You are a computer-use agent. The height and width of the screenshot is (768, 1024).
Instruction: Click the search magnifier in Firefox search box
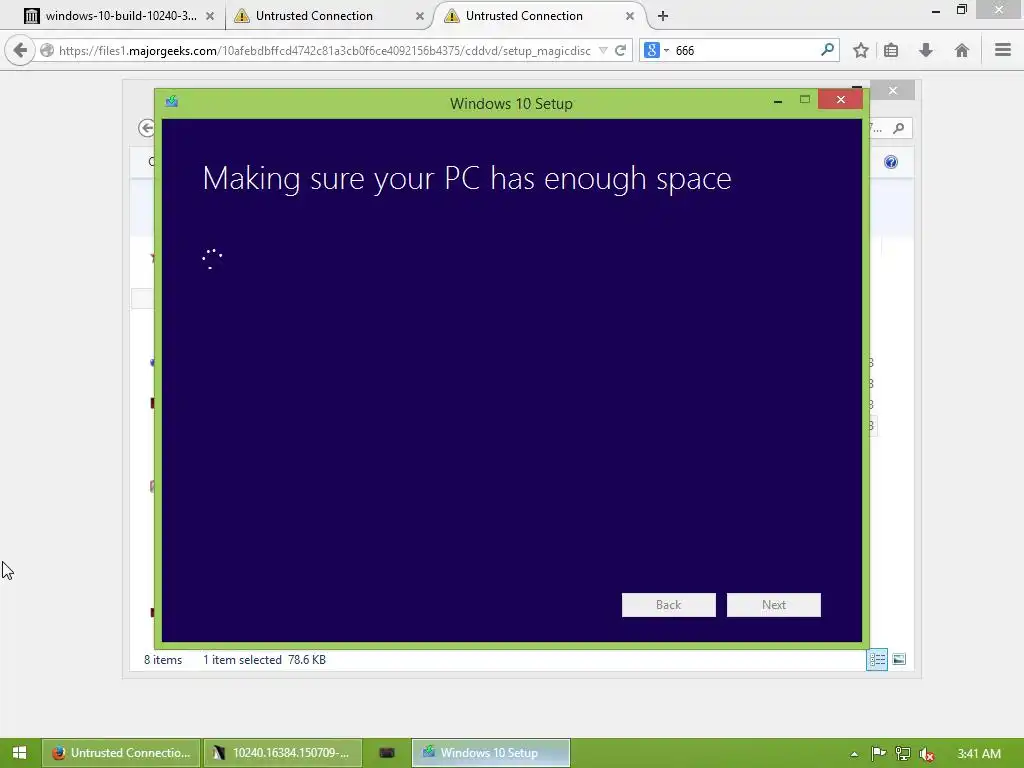[827, 50]
